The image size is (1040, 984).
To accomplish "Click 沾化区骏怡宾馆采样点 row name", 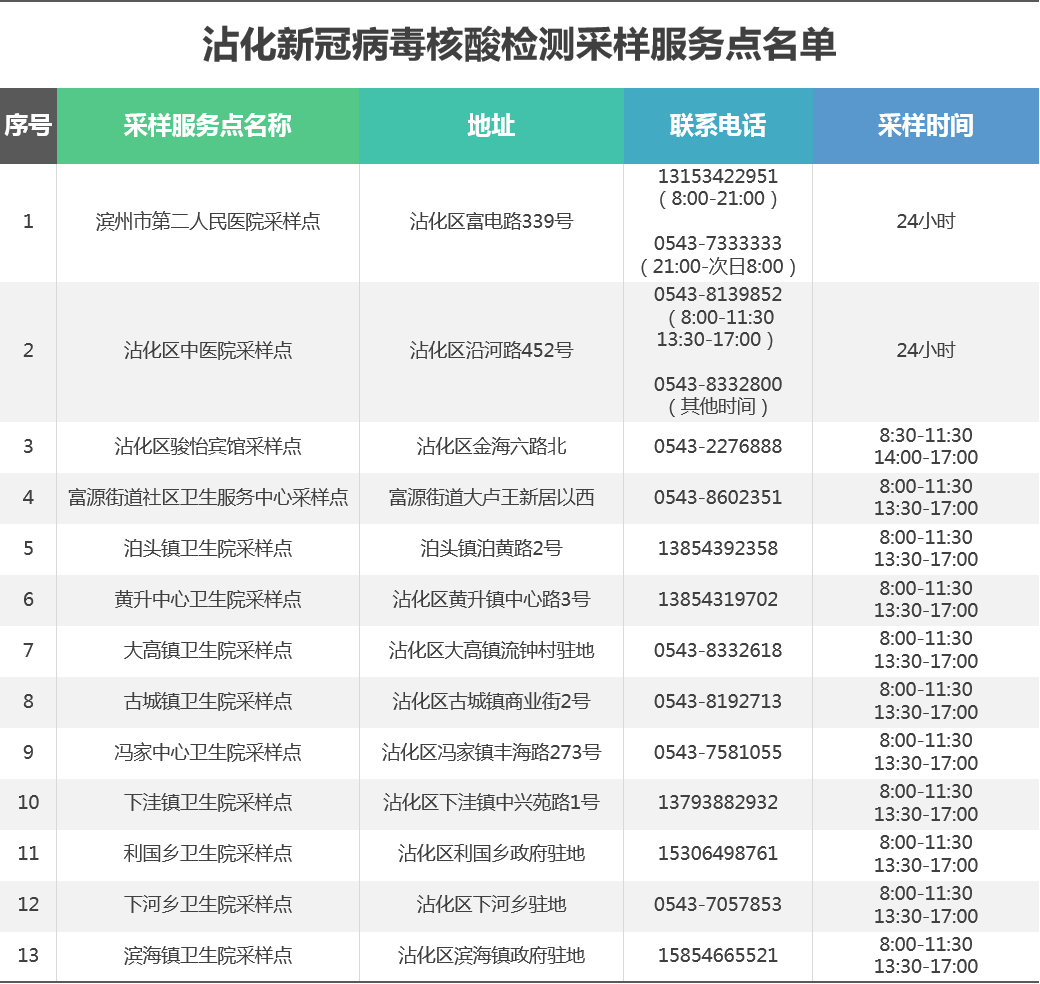I will (208, 447).
